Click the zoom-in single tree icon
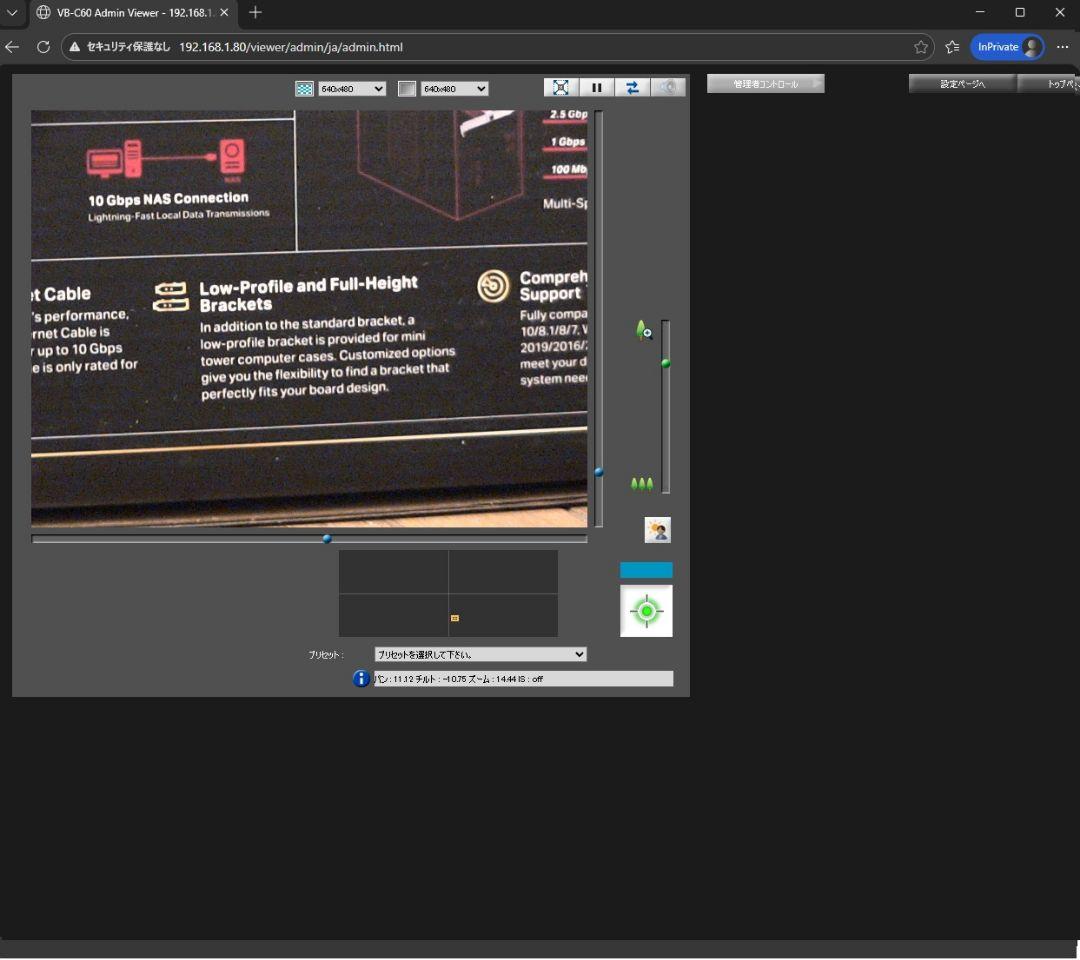Screen dimensions: 1080x960 click(644, 330)
